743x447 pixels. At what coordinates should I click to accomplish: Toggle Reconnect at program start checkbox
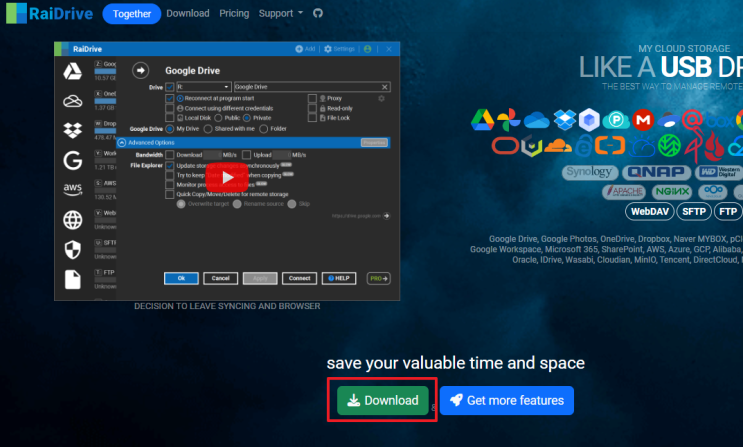[170, 99]
